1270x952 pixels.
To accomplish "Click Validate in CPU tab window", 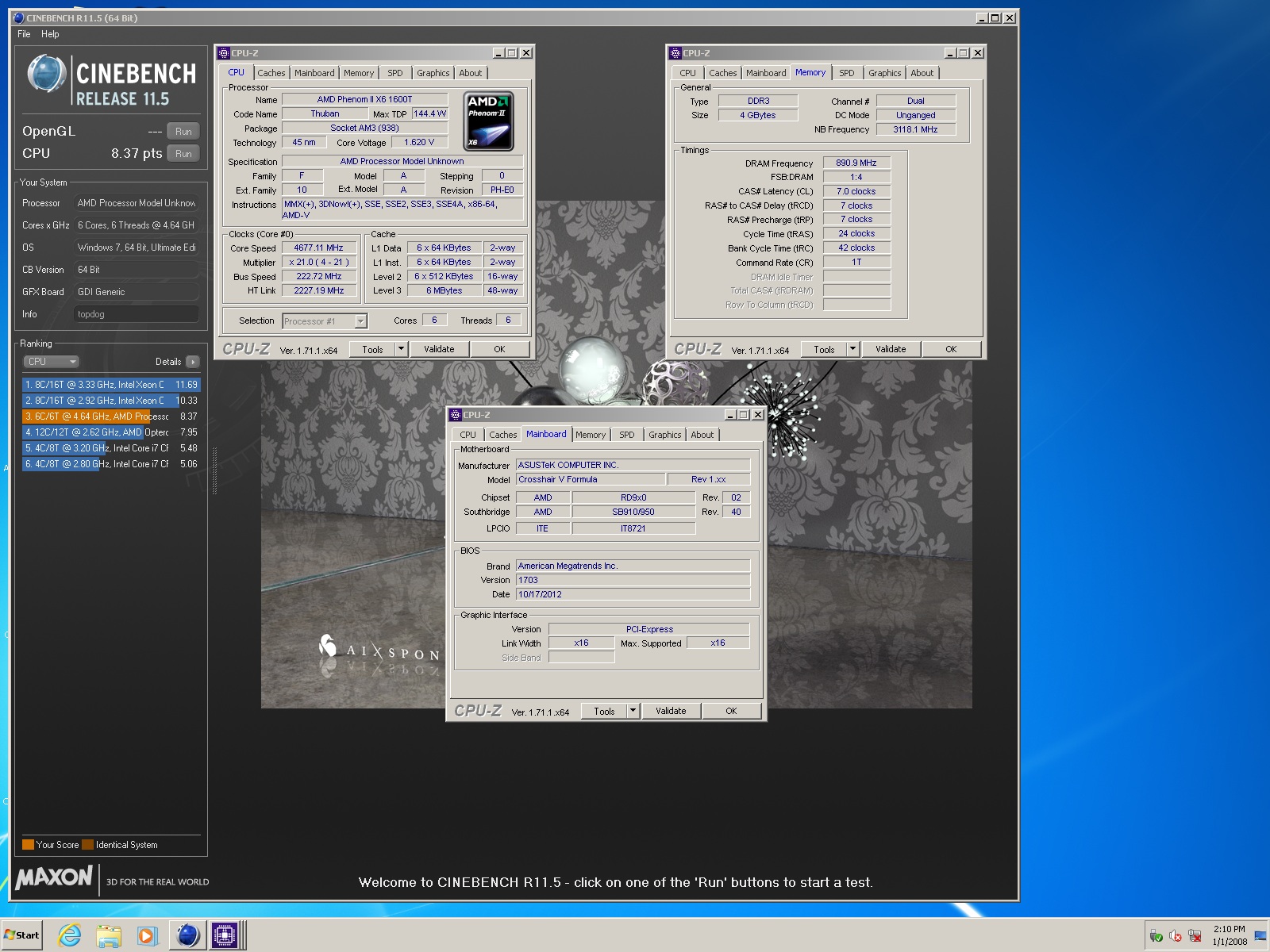I will pos(439,349).
